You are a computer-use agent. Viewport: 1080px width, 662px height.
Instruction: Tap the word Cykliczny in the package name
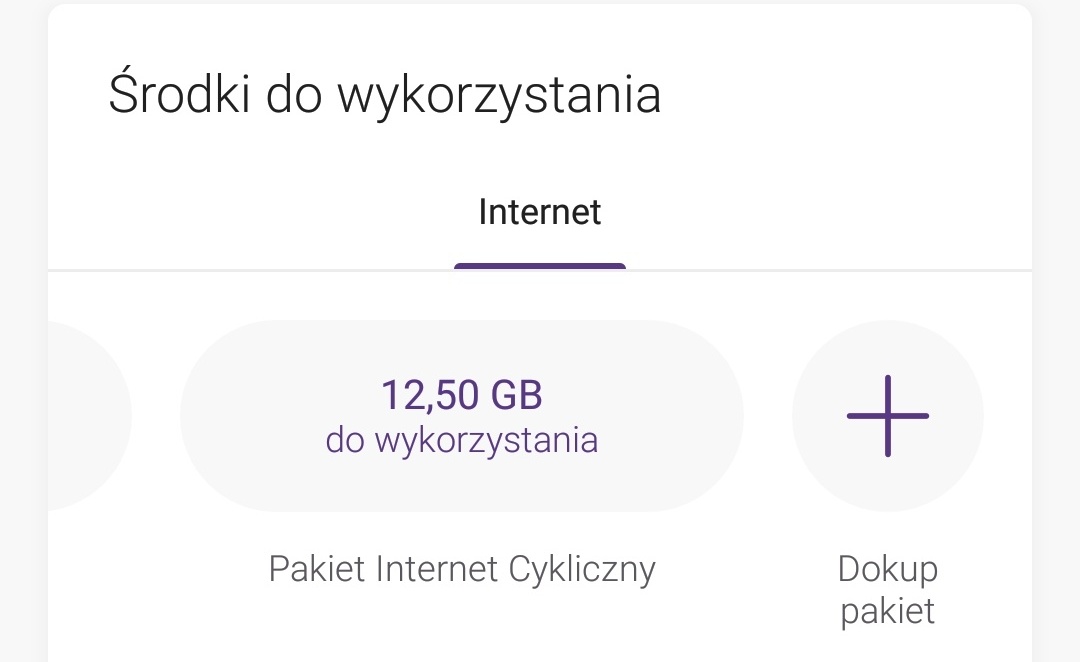tap(582, 569)
